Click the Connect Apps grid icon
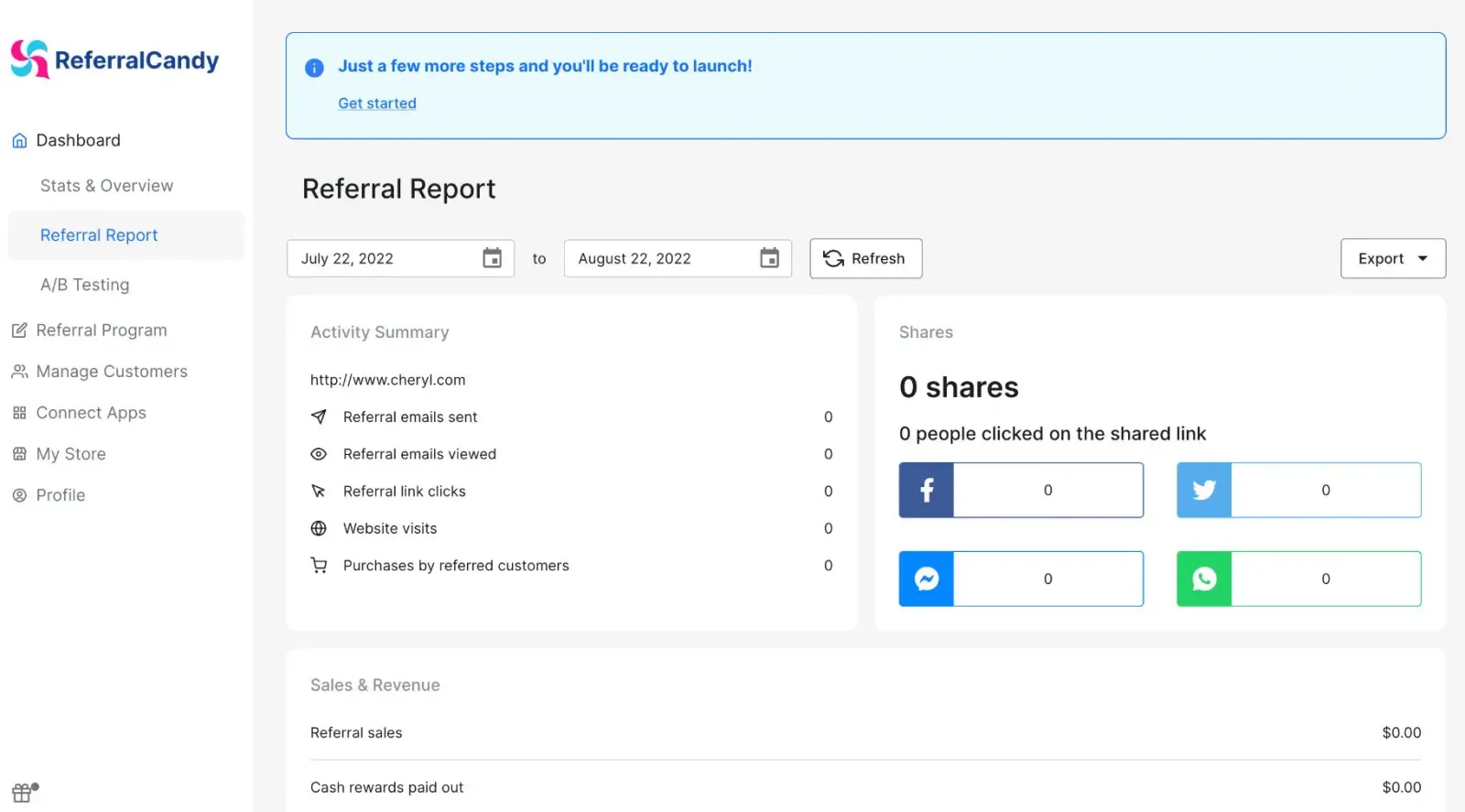Image resolution: width=1465 pixels, height=812 pixels. [x=19, y=413]
